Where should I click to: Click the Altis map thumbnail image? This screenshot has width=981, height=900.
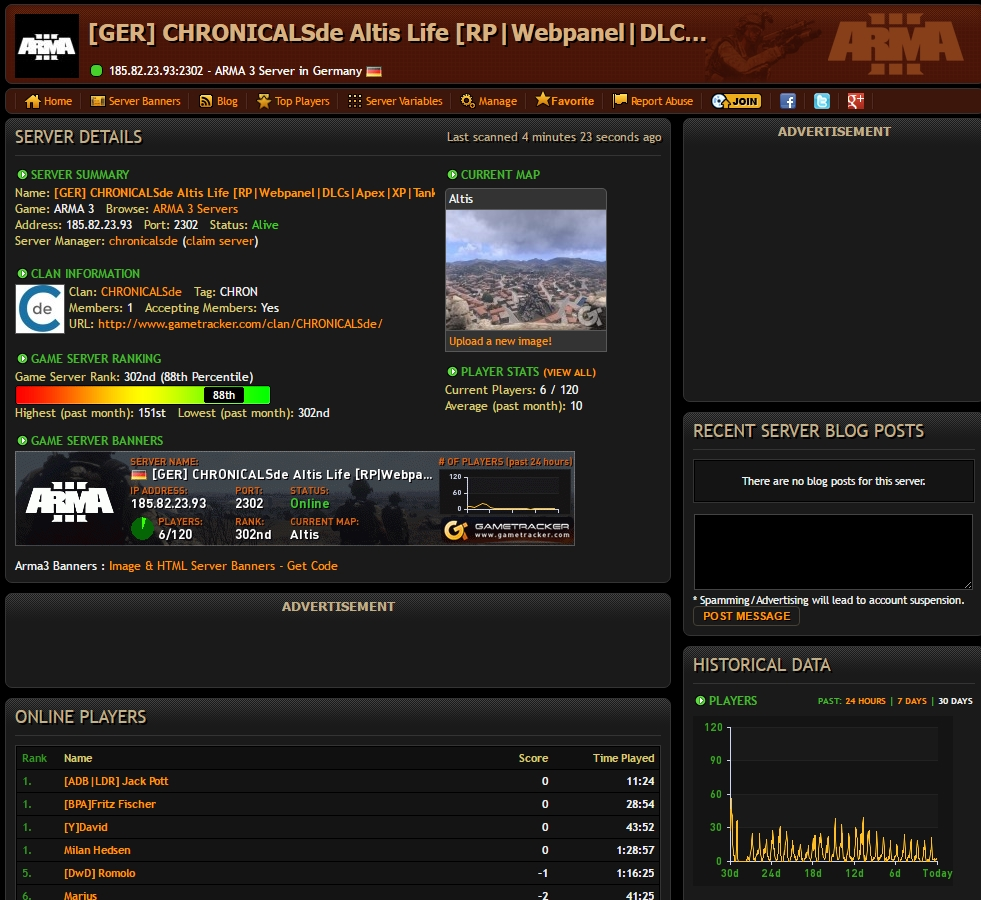[525, 269]
